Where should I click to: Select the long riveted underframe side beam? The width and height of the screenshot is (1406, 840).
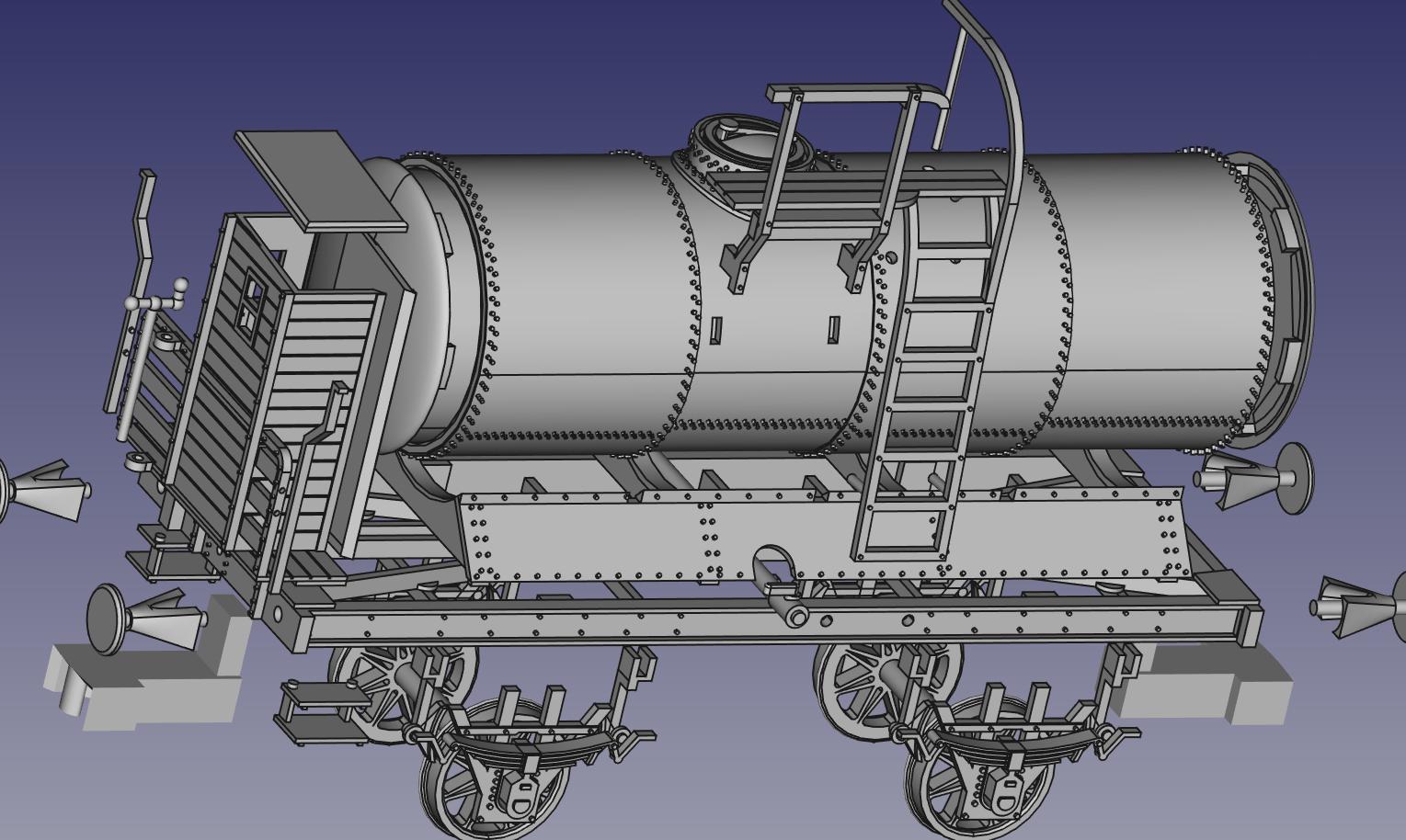point(772,623)
